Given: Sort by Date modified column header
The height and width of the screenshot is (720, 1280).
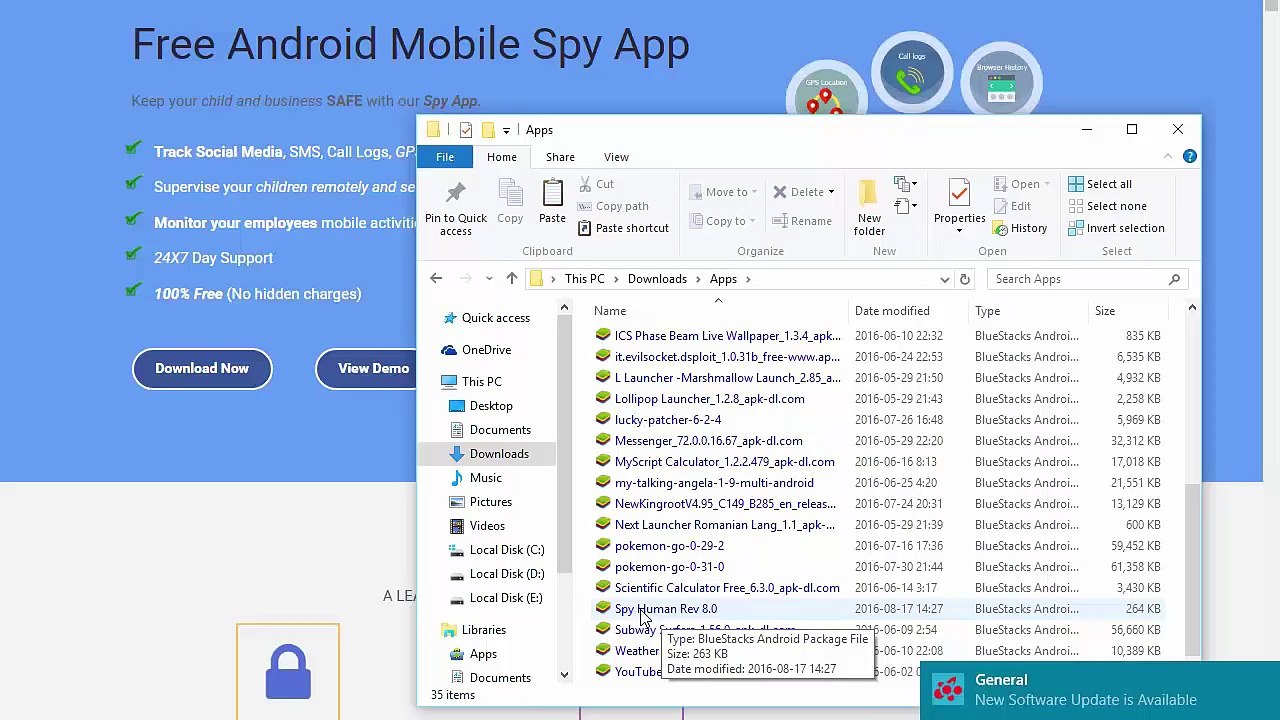Looking at the screenshot, I should pyautogui.click(x=908, y=311).
